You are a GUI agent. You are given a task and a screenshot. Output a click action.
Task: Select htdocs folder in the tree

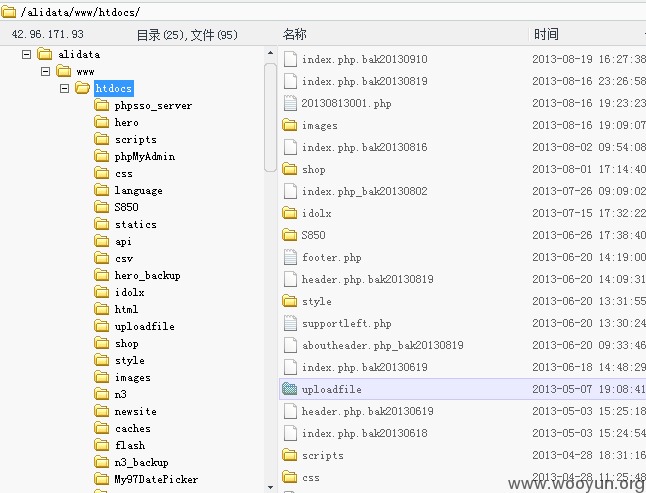click(113, 89)
